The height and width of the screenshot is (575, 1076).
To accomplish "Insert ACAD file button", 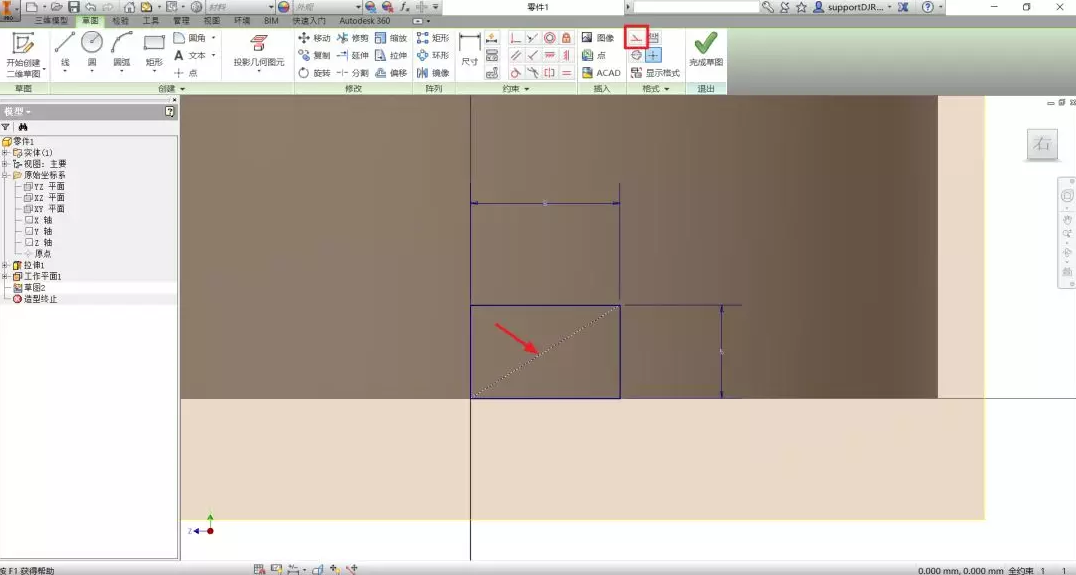I will [x=601, y=73].
